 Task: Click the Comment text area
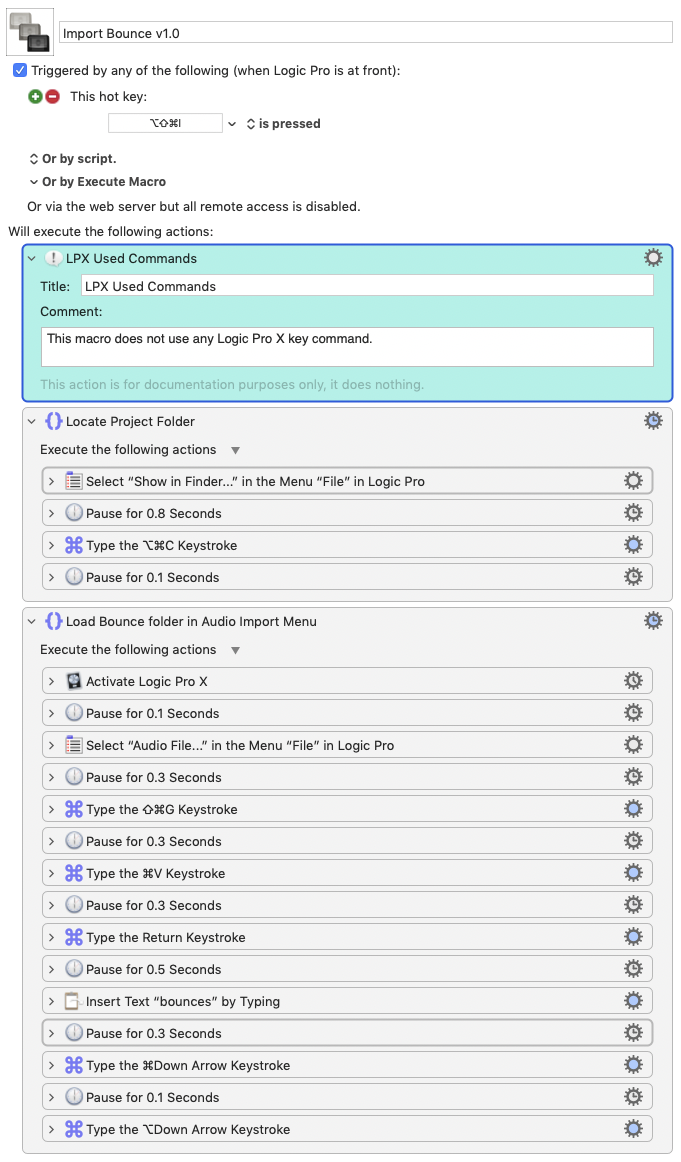tap(347, 347)
